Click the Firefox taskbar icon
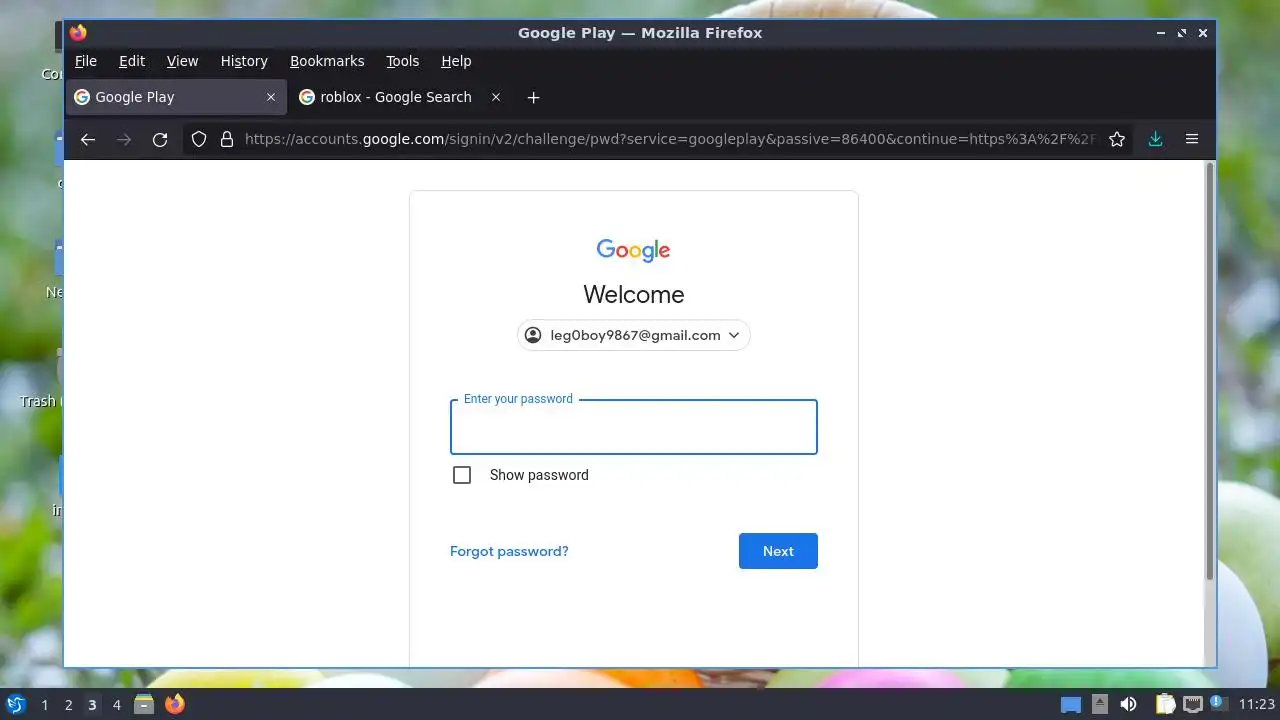This screenshot has width=1280, height=720. click(x=175, y=704)
